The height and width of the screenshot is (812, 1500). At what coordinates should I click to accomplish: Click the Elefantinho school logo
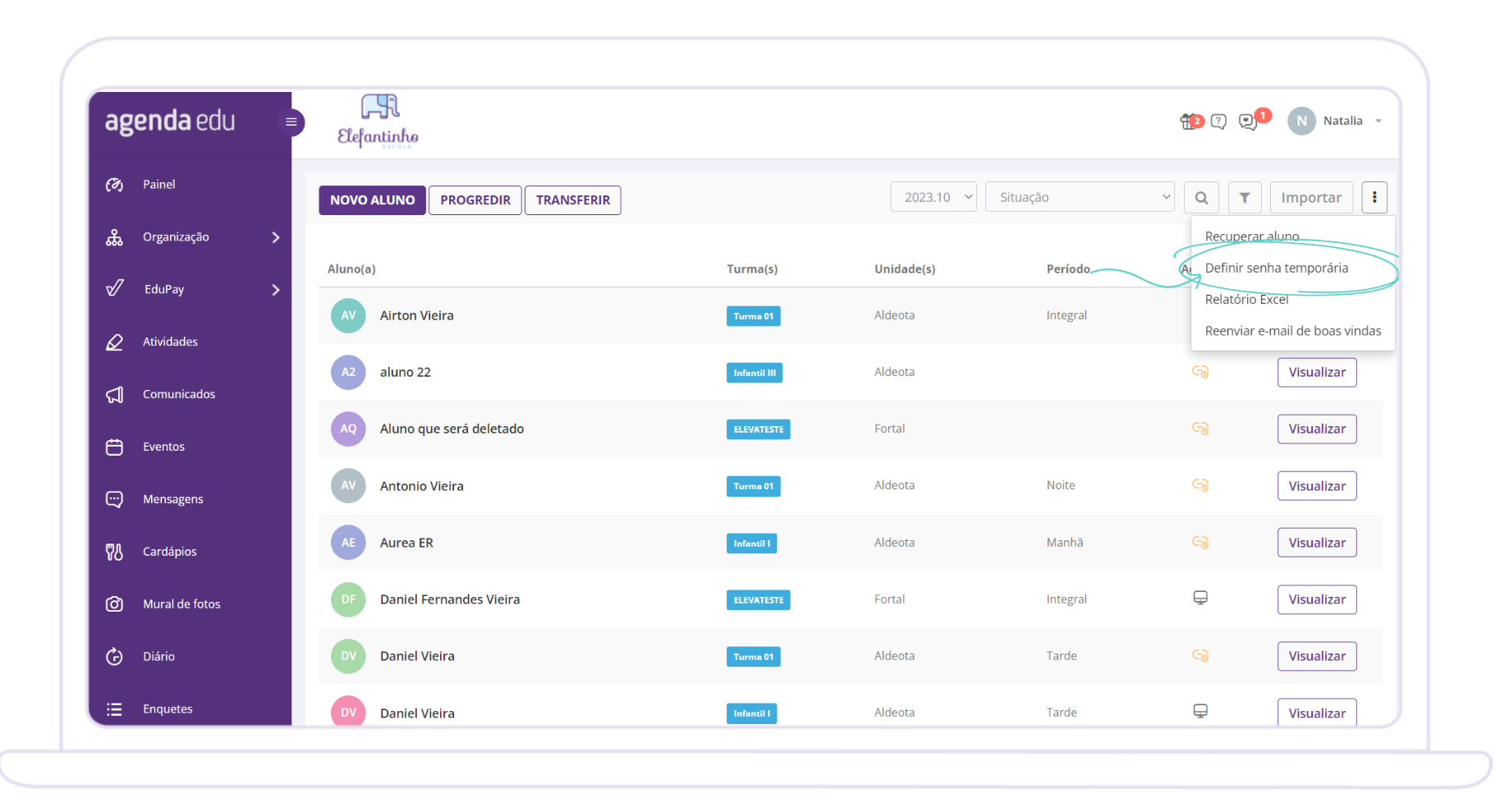click(x=378, y=121)
